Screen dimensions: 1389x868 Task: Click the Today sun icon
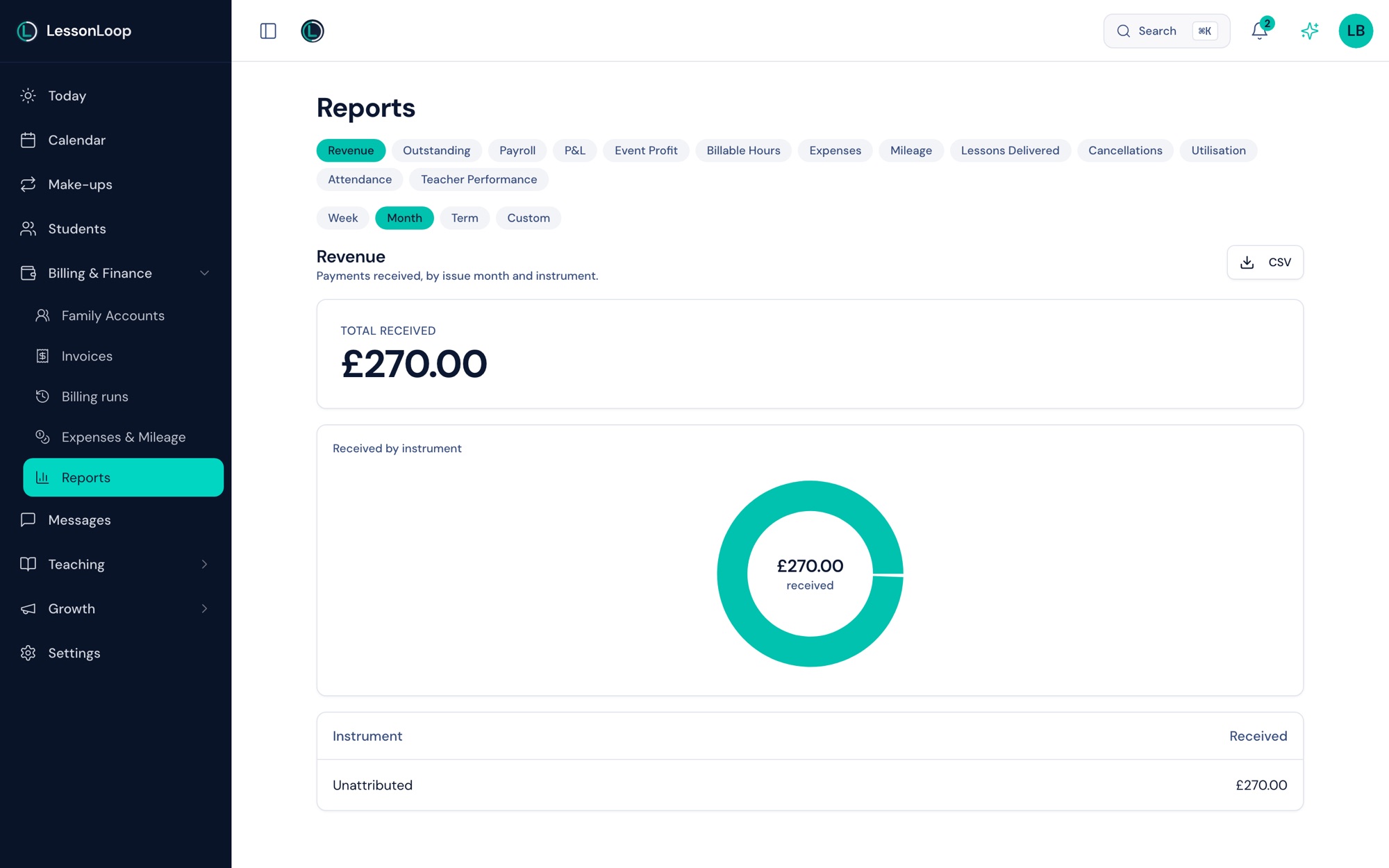click(x=28, y=96)
